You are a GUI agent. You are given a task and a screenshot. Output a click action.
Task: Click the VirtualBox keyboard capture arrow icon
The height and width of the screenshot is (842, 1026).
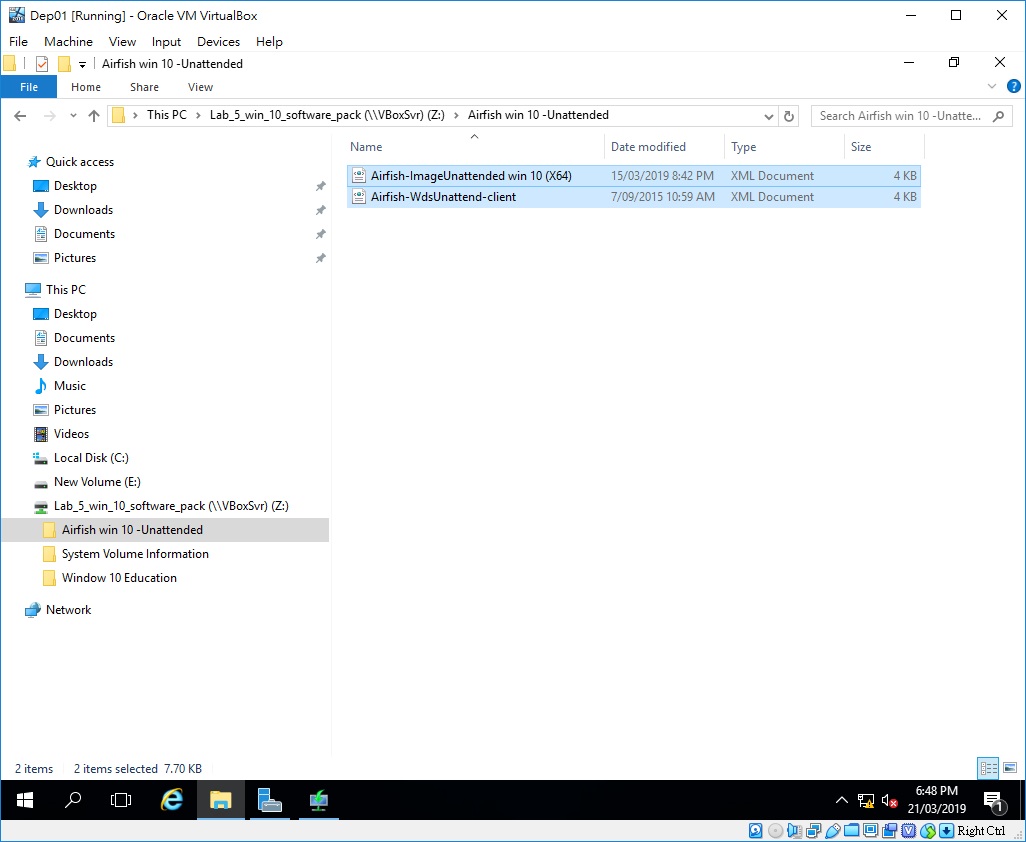click(946, 831)
